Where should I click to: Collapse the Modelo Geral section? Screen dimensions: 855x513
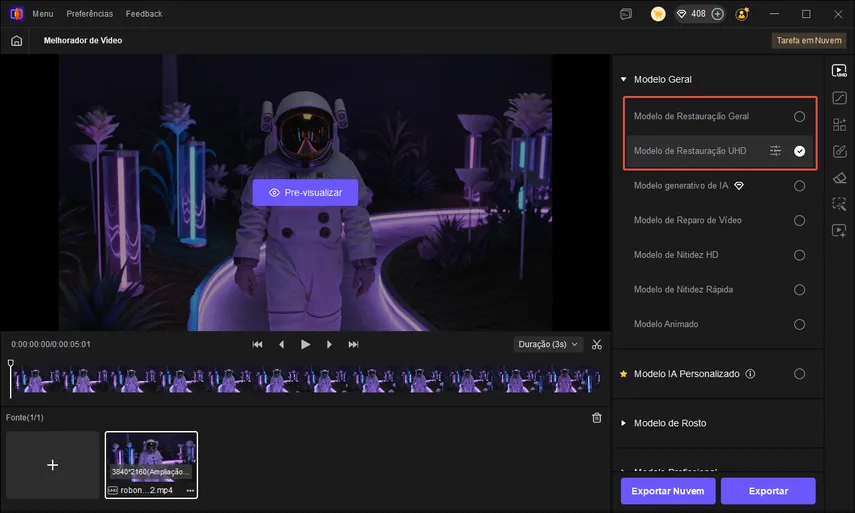623,79
